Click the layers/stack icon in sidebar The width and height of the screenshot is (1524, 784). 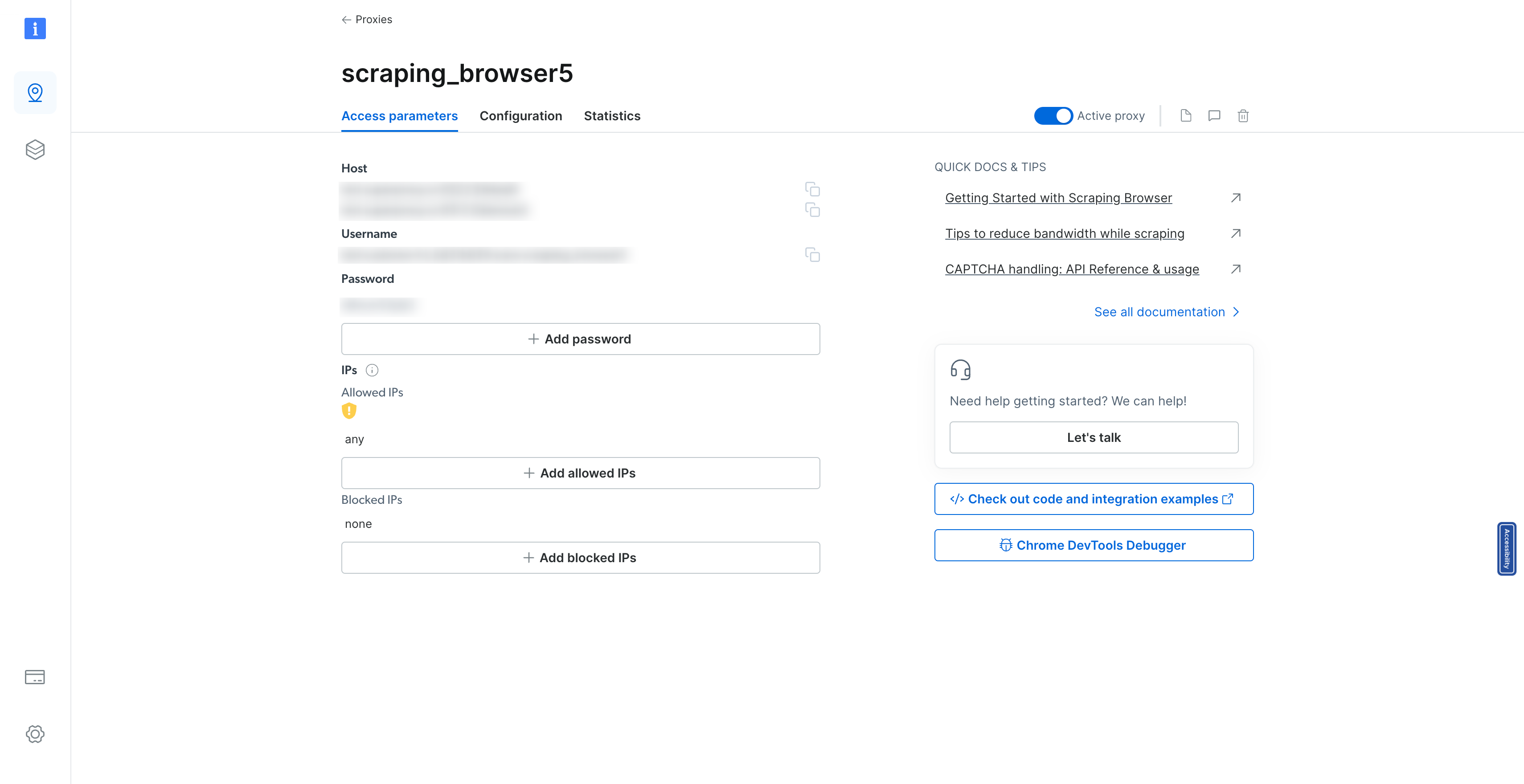(x=35, y=149)
